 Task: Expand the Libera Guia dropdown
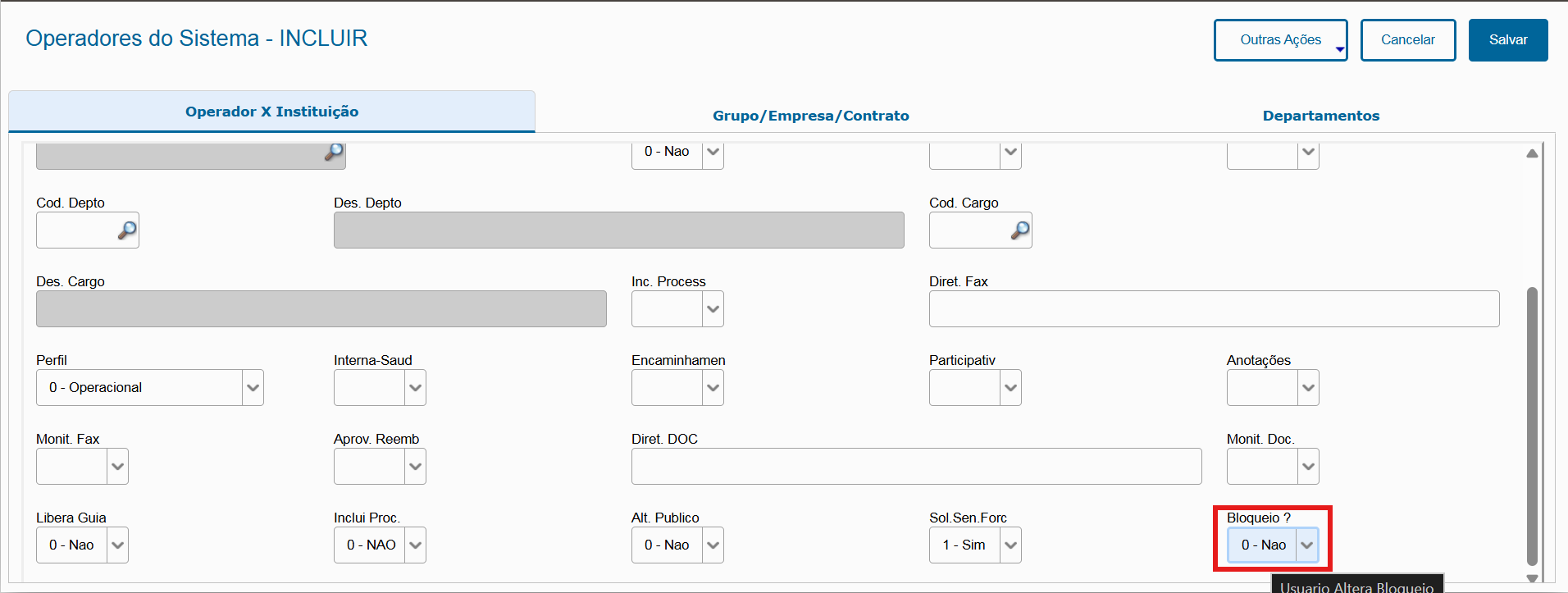[x=118, y=545]
